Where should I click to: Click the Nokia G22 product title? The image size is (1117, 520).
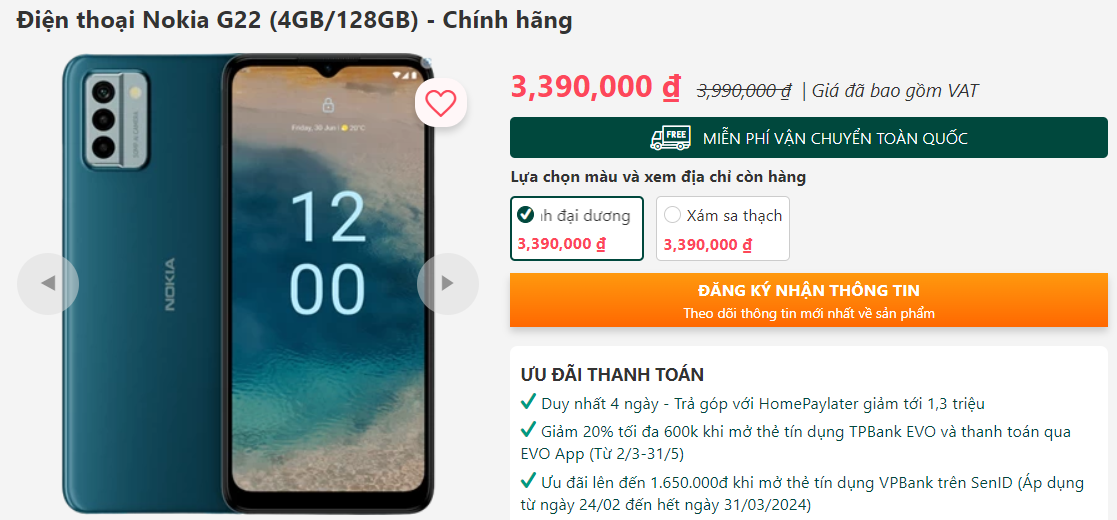(294, 21)
